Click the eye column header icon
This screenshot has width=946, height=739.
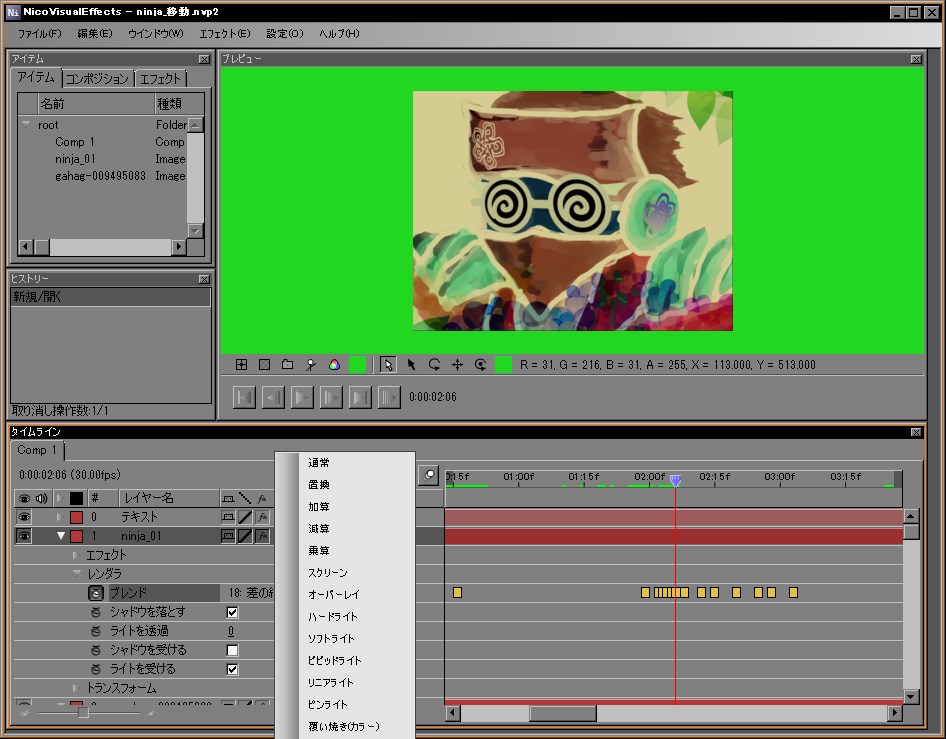(24, 498)
